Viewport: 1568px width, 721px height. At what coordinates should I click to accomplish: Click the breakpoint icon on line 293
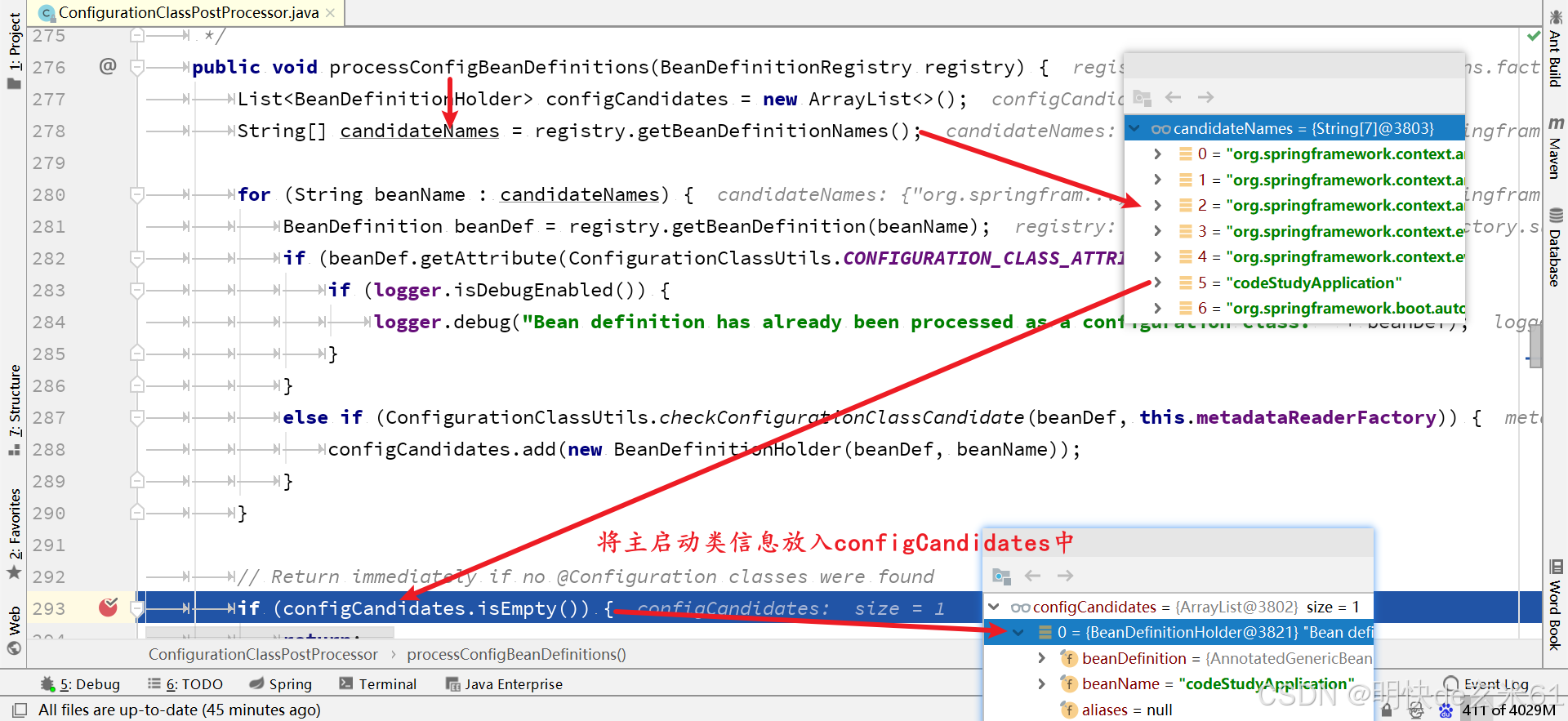coord(108,608)
